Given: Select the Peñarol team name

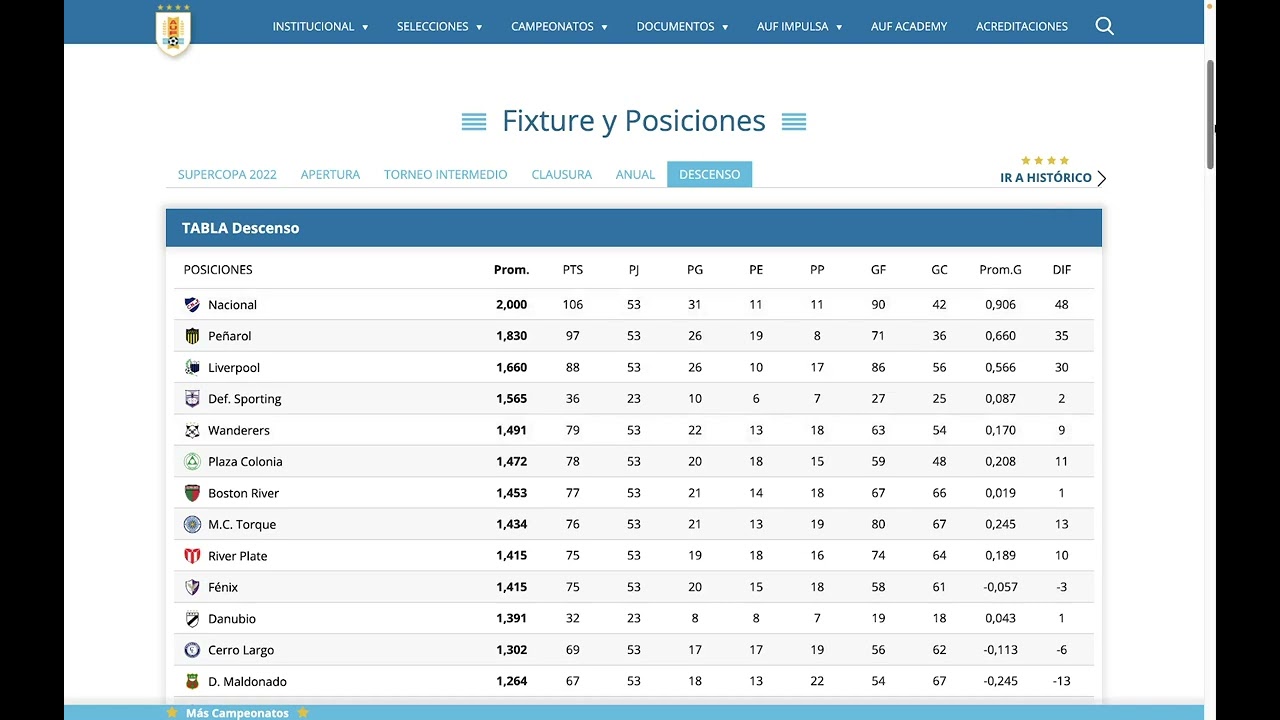Looking at the screenshot, I should click(230, 336).
